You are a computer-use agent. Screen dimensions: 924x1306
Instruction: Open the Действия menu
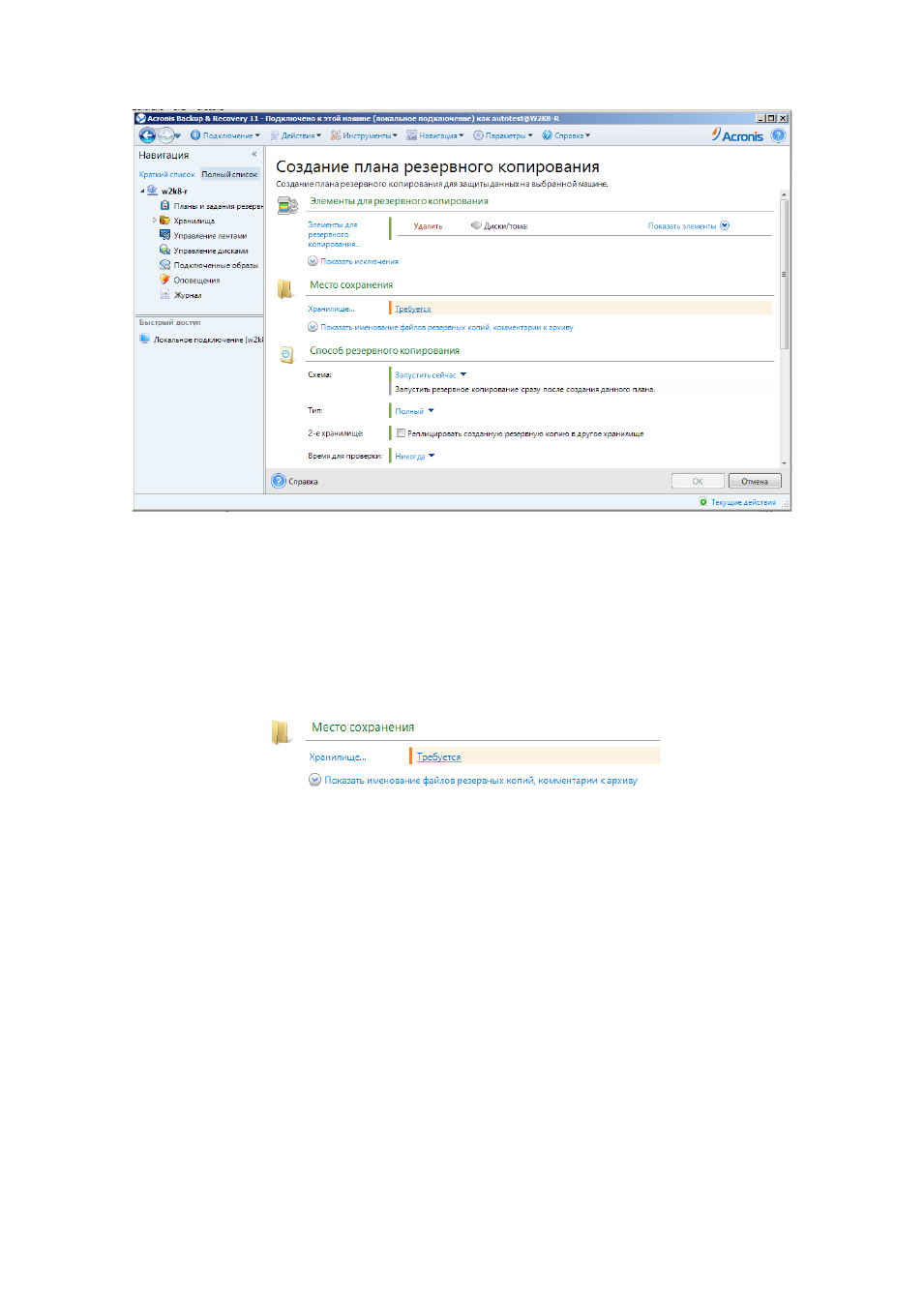(x=296, y=135)
